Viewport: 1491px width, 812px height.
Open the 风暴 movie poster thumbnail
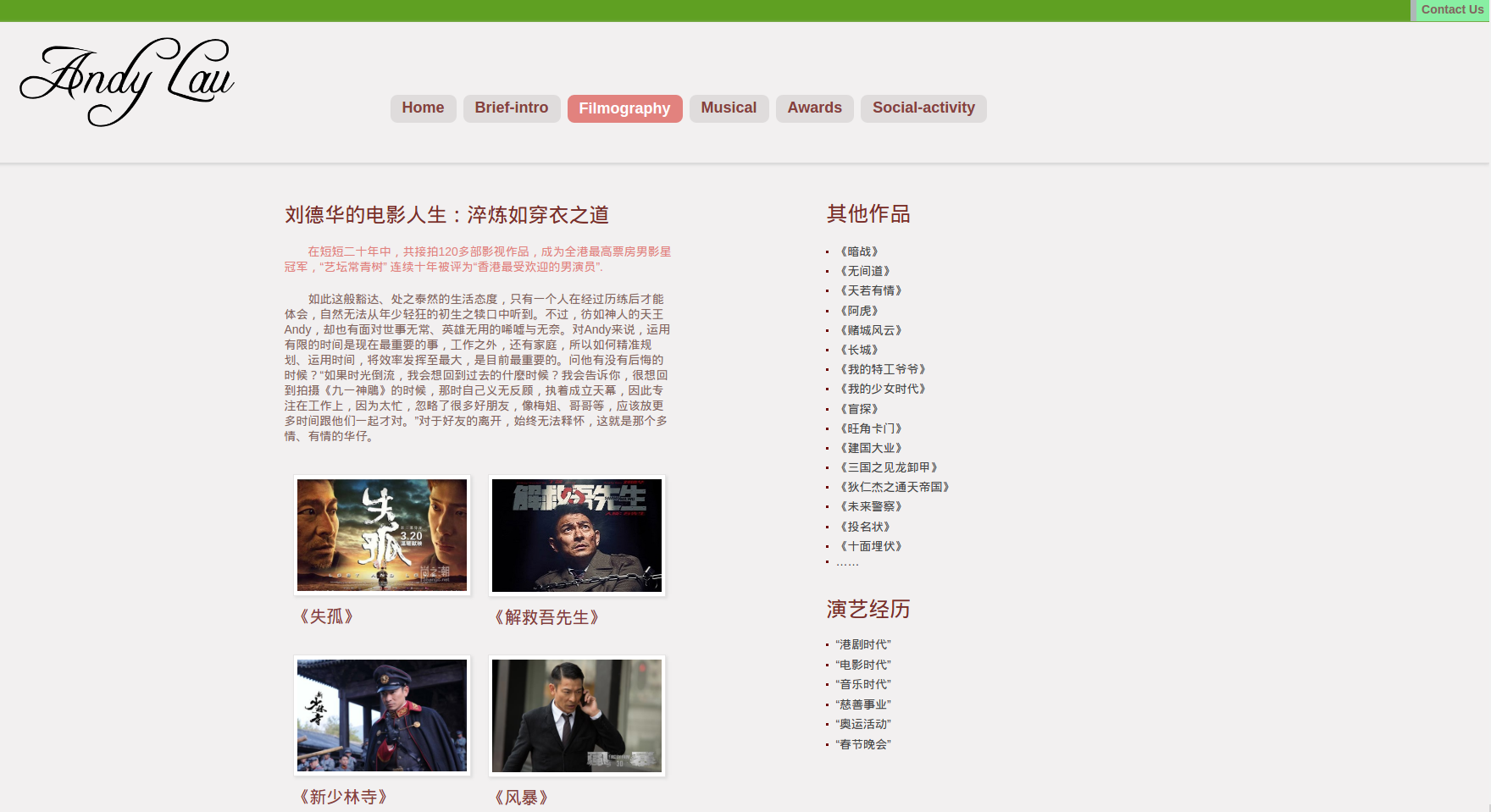577,716
